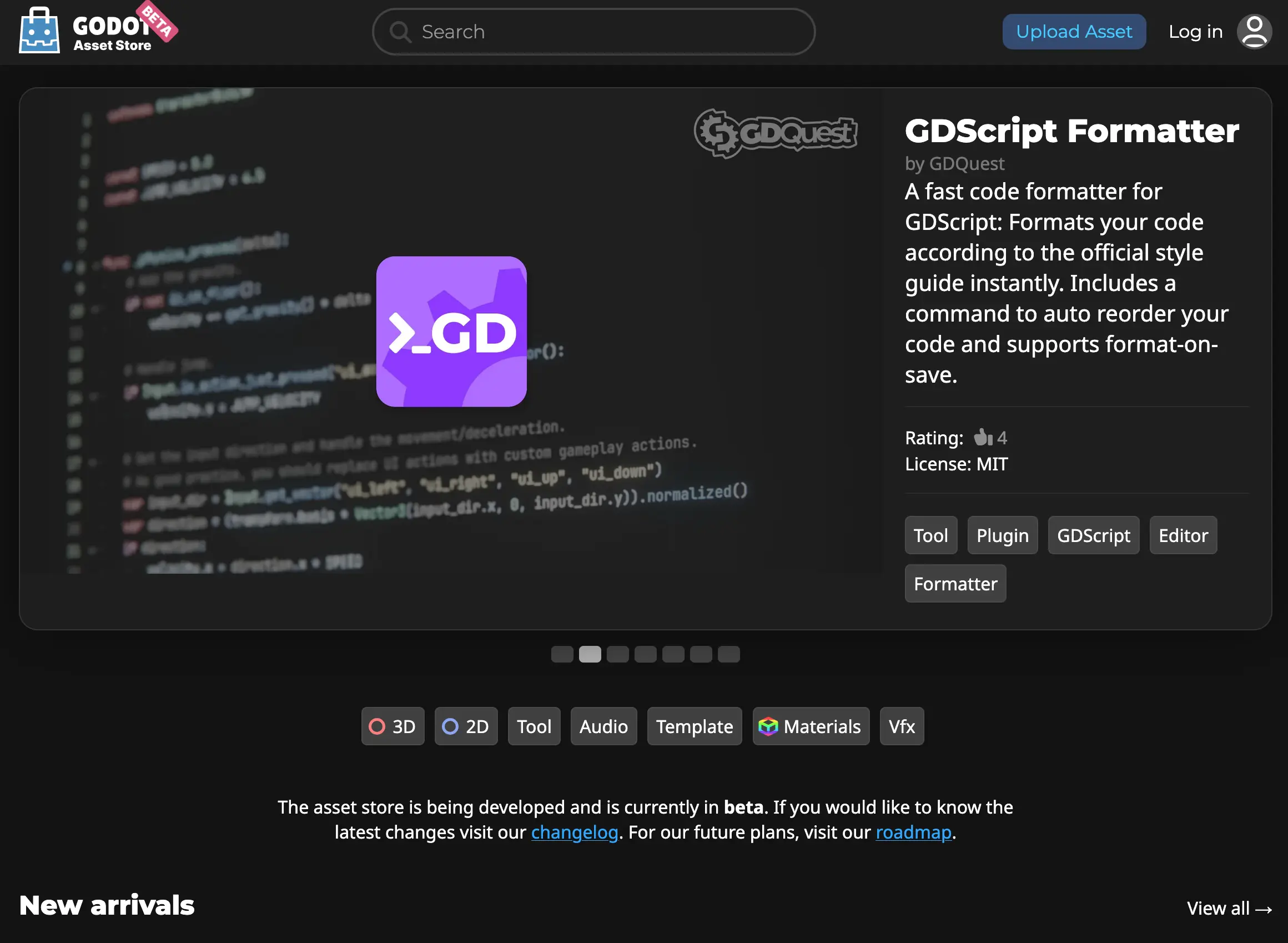Click the featured asset code screenshot banner
This screenshot has width=1288, height=943.
(451, 330)
